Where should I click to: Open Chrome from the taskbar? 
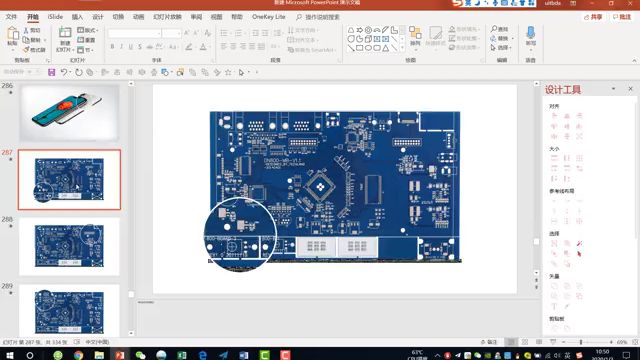point(78,355)
